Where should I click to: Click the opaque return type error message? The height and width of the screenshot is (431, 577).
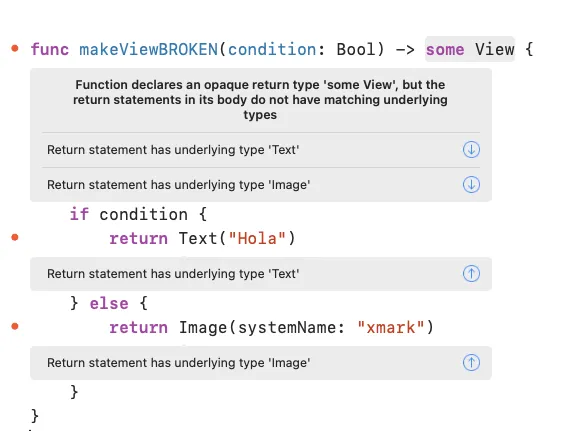(x=260, y=100)
